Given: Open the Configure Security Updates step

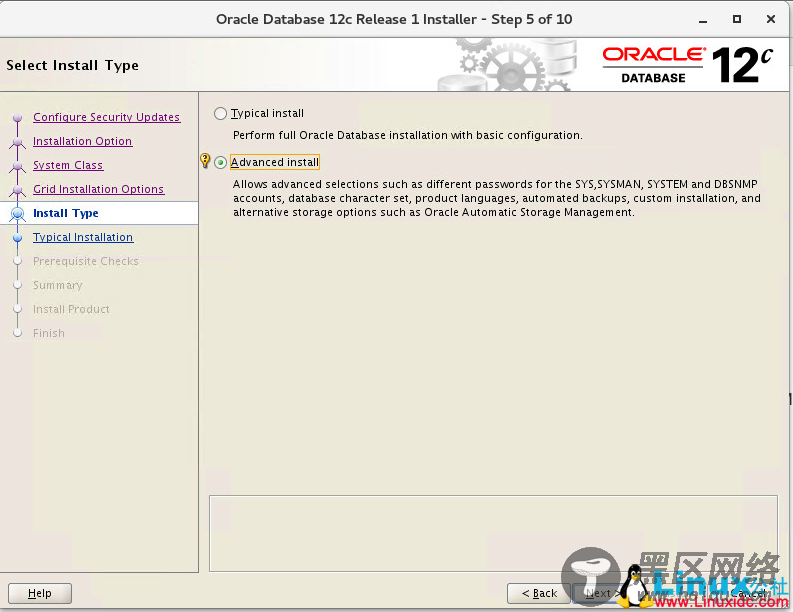Looking at the screenshot, I should click(x=106, y=117).
